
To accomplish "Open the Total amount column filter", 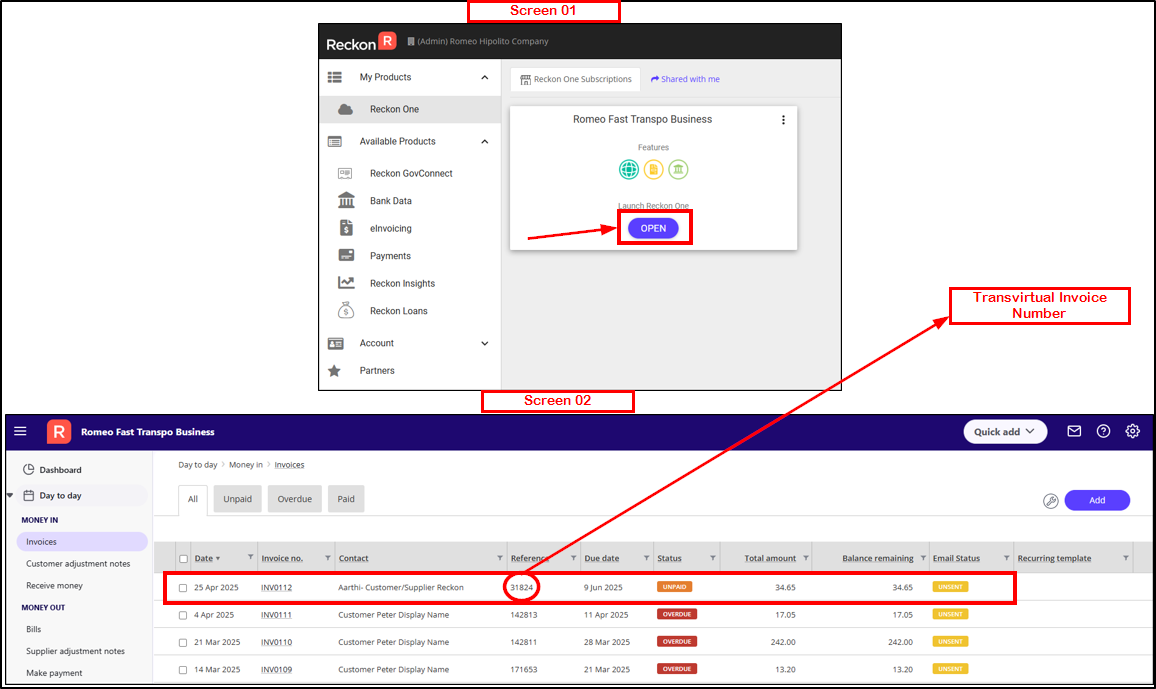I will (806, 558).
